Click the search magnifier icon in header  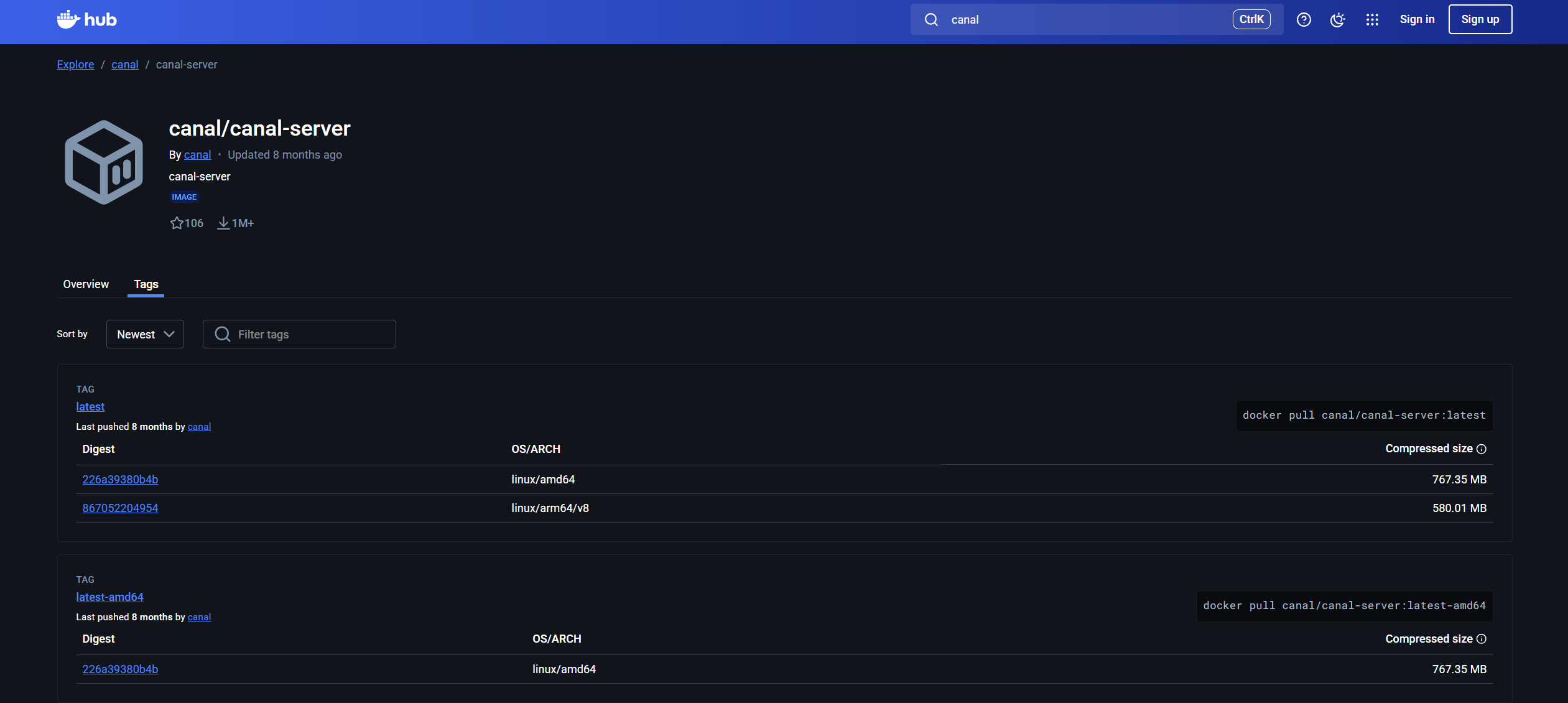[x=931, y=19]
